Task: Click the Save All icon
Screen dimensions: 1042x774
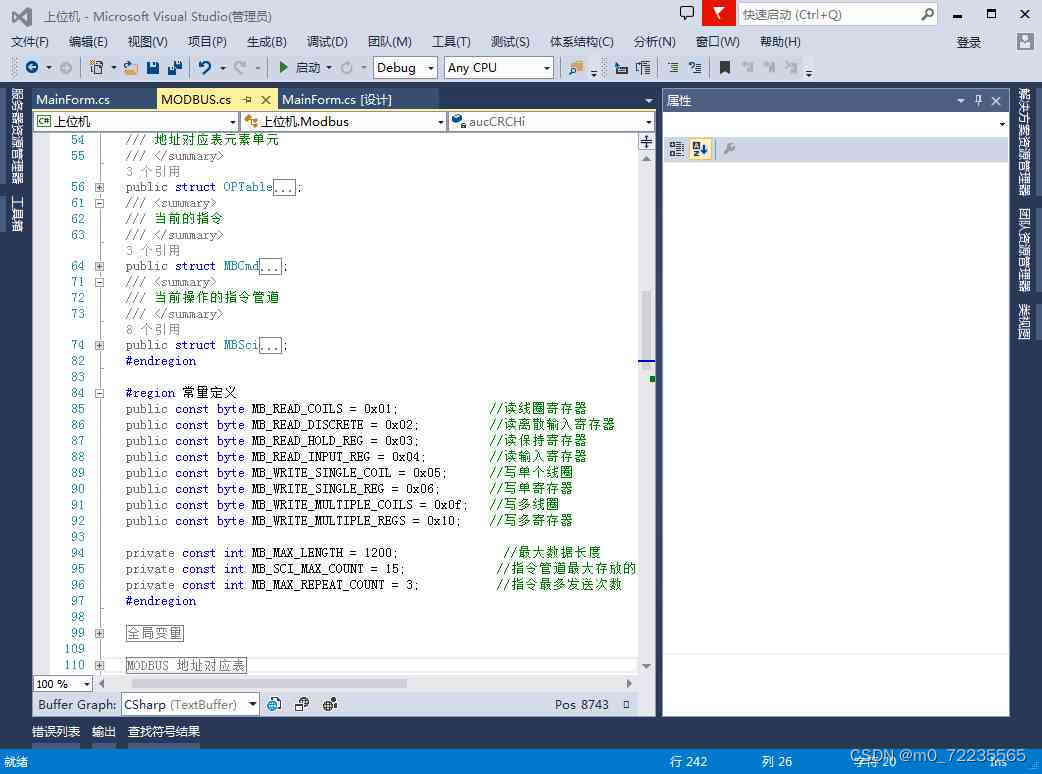Action: click(175, 67)
